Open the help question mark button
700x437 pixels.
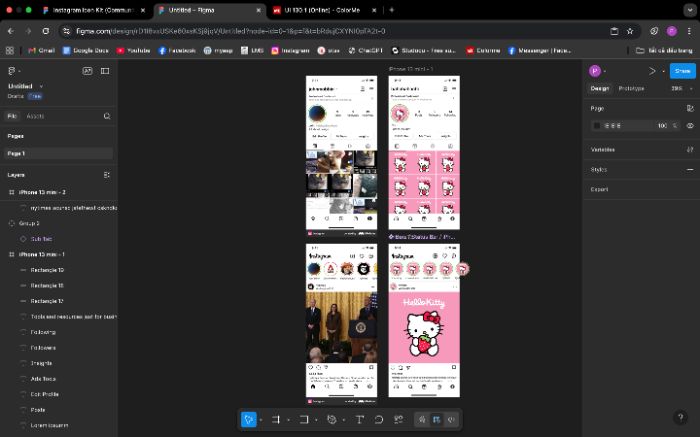pyautogui.click(x=680, y=417)
